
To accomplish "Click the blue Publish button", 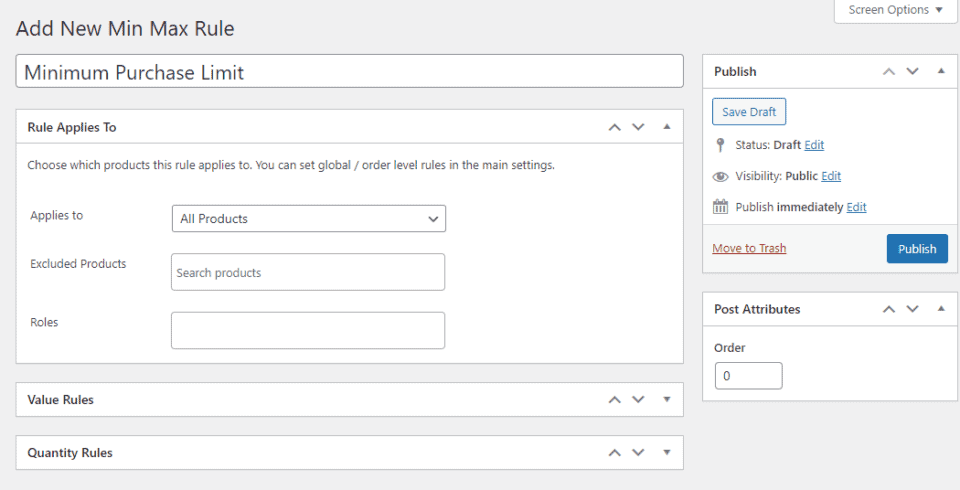I will [x=917, y=249].
